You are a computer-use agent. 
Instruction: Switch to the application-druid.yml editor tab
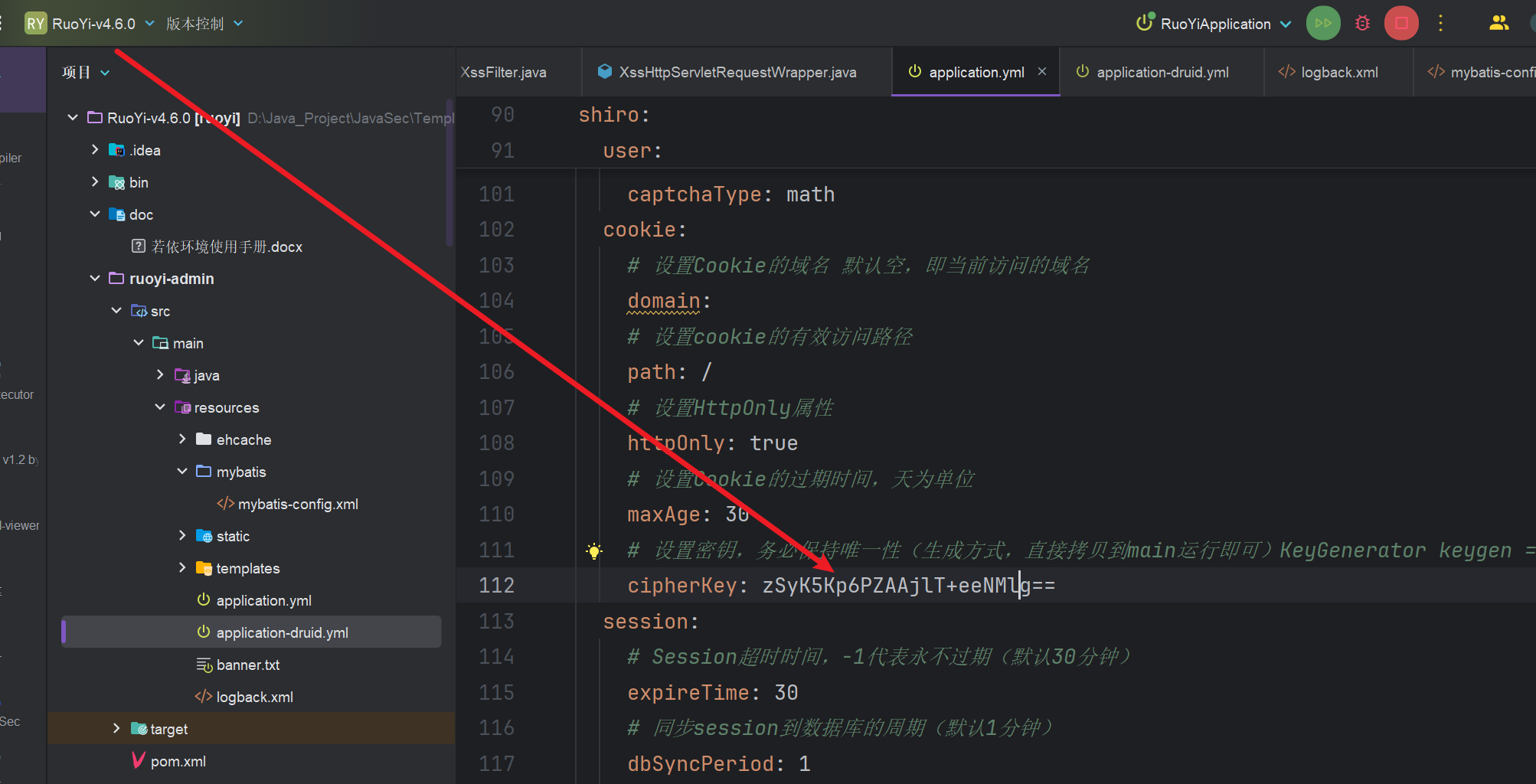[1162, 72]
